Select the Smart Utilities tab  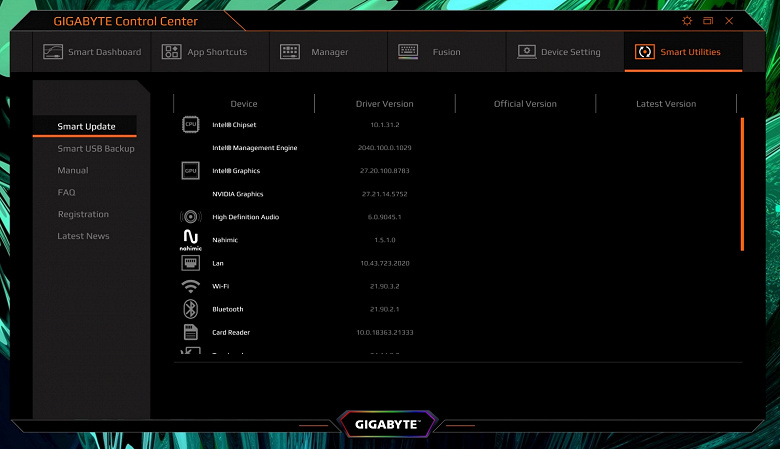(x=683, y=52)
